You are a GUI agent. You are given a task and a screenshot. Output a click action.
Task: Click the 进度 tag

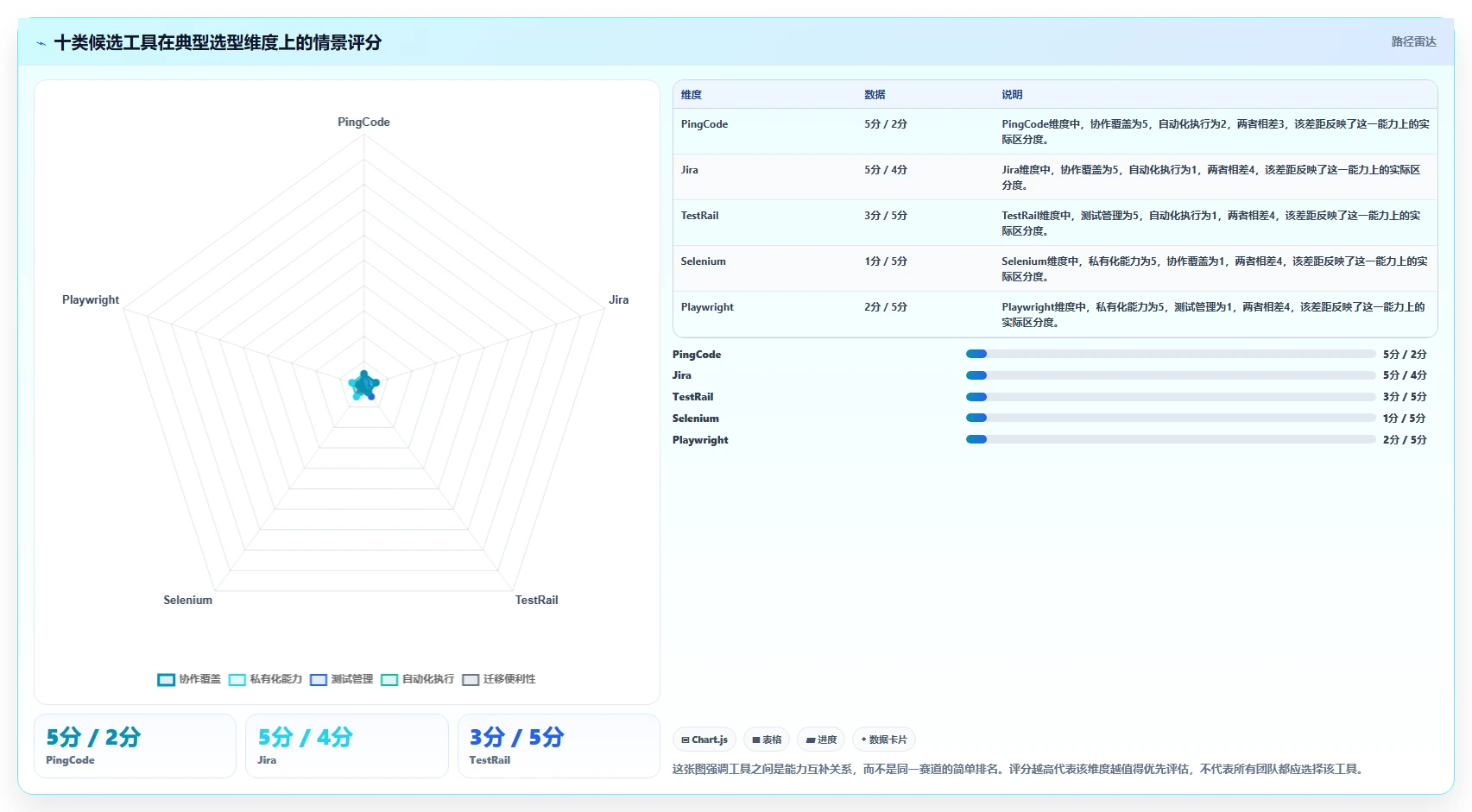821,740
